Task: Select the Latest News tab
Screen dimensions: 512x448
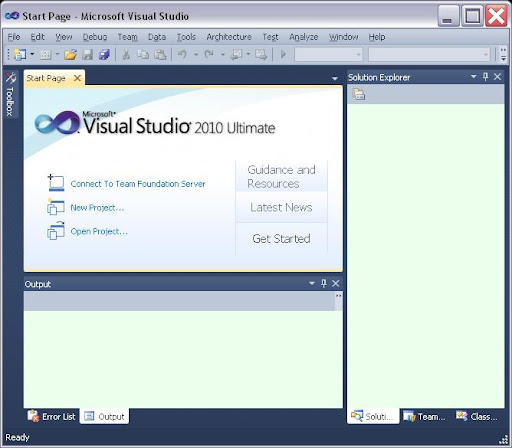Action: click(x=281, y=207)
